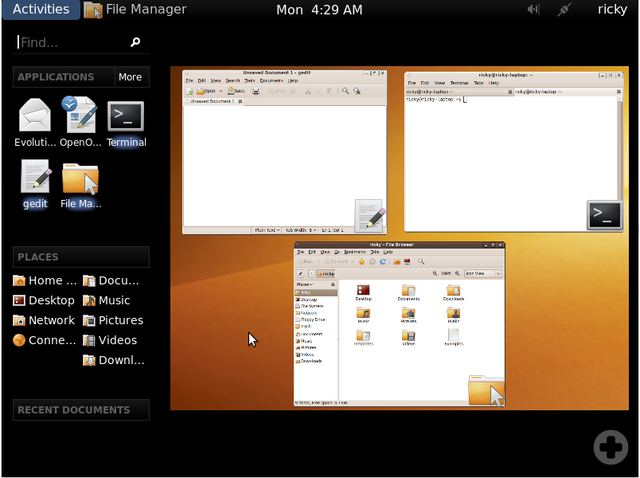Click zoom in icon in File Browser
This screenshot has width=640, height=478.
point(458,273)
